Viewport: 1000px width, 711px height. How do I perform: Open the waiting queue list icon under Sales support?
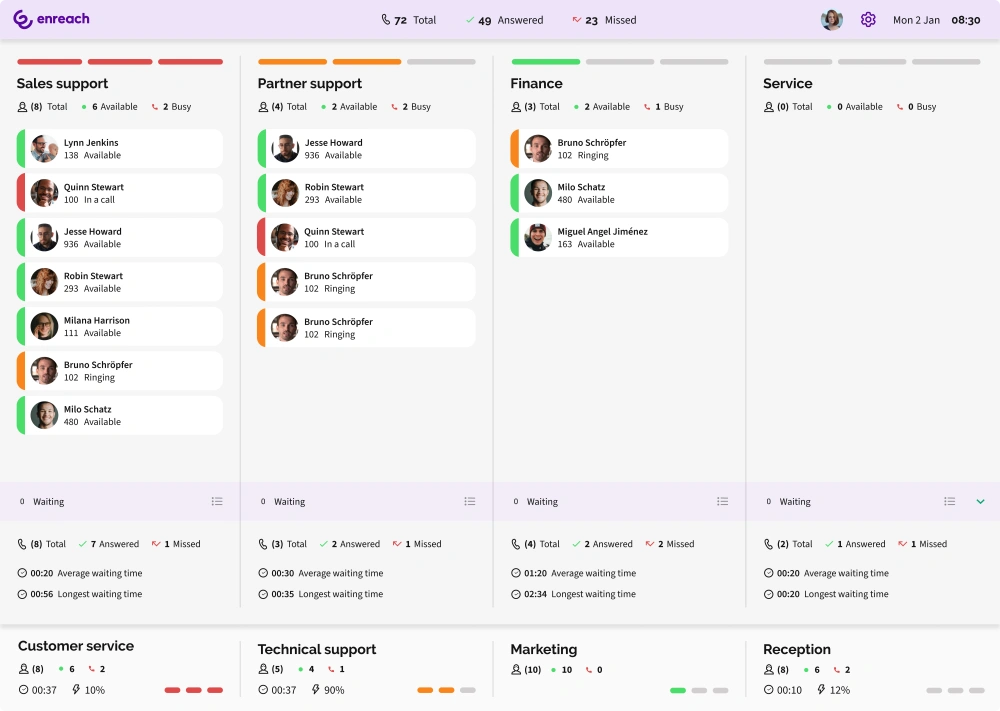click(217, 501)
